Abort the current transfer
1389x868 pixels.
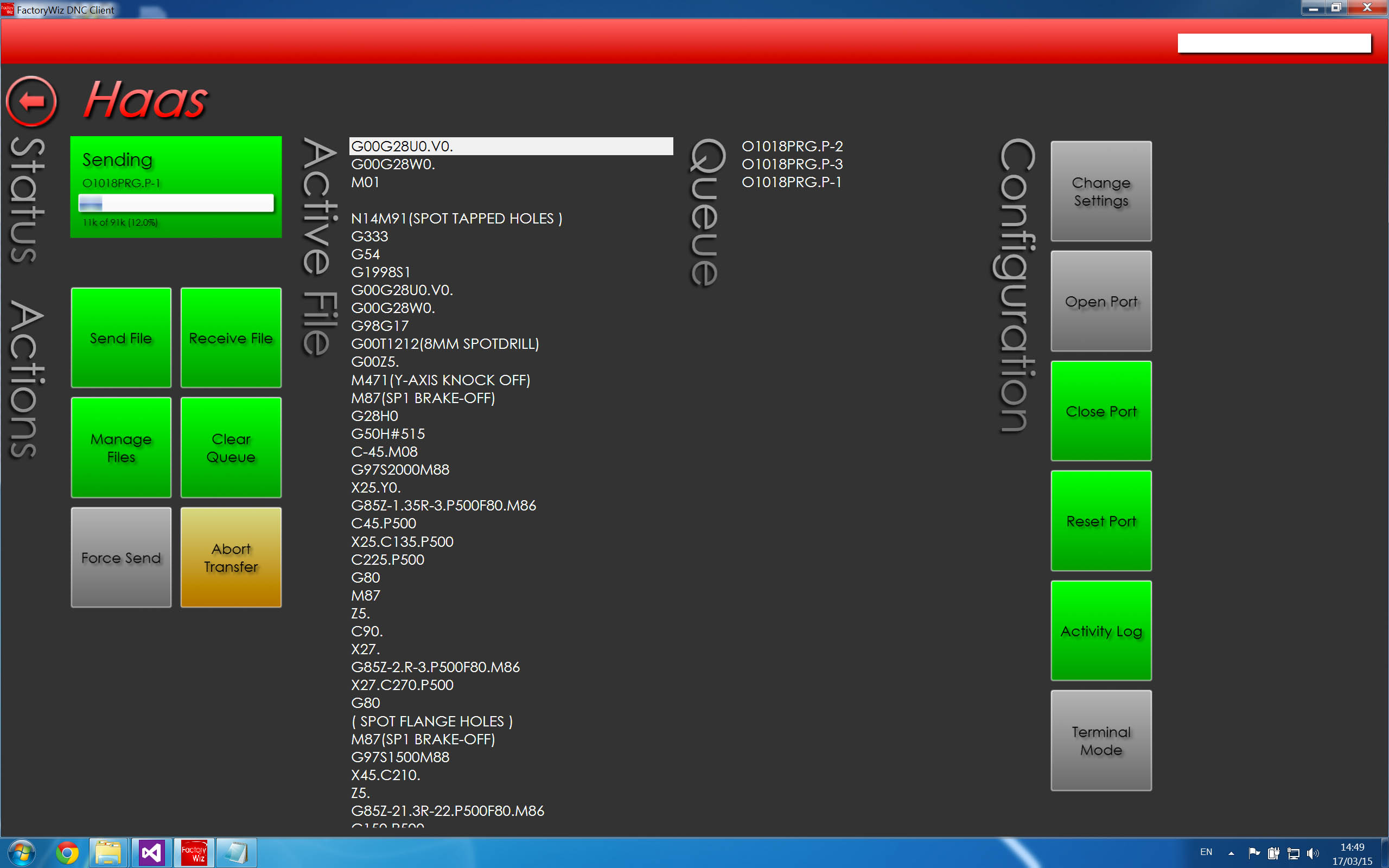click(x=231, y=558)
